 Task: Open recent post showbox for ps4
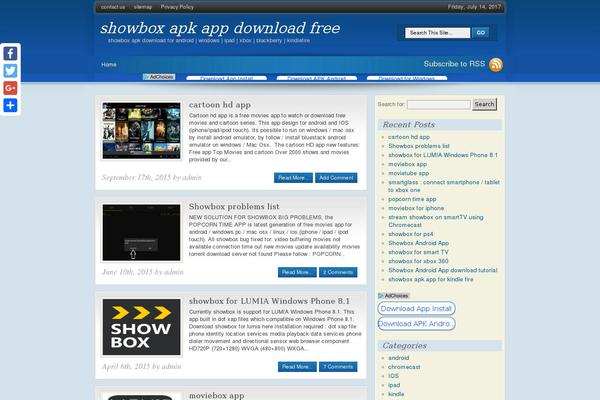(411, 234)
